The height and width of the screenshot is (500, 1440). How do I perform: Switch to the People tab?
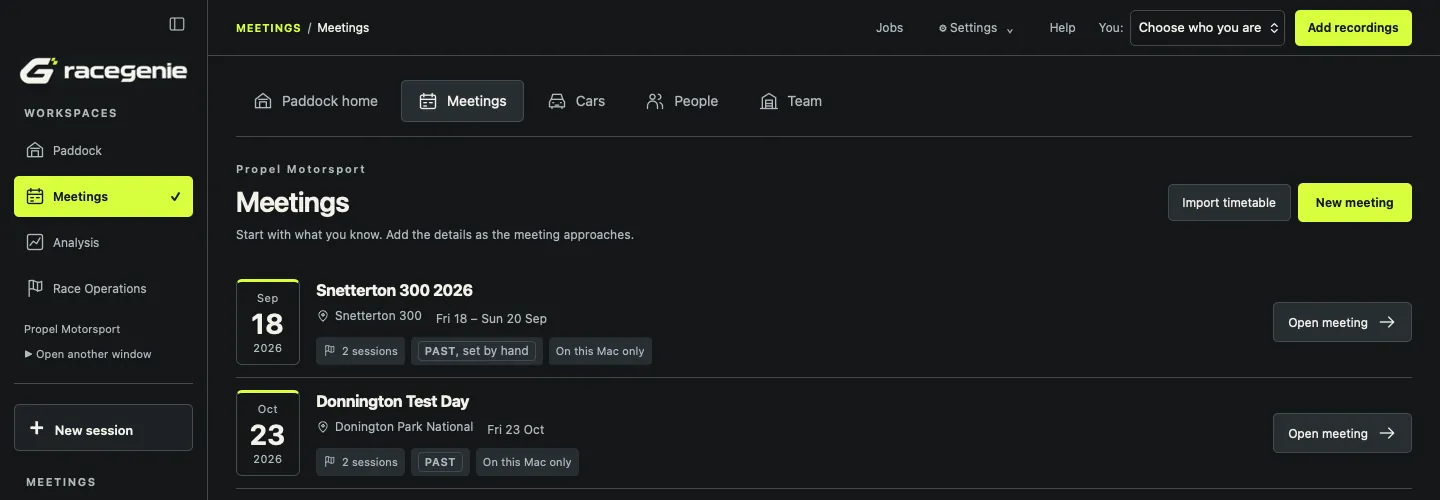[x=682, y=101]
